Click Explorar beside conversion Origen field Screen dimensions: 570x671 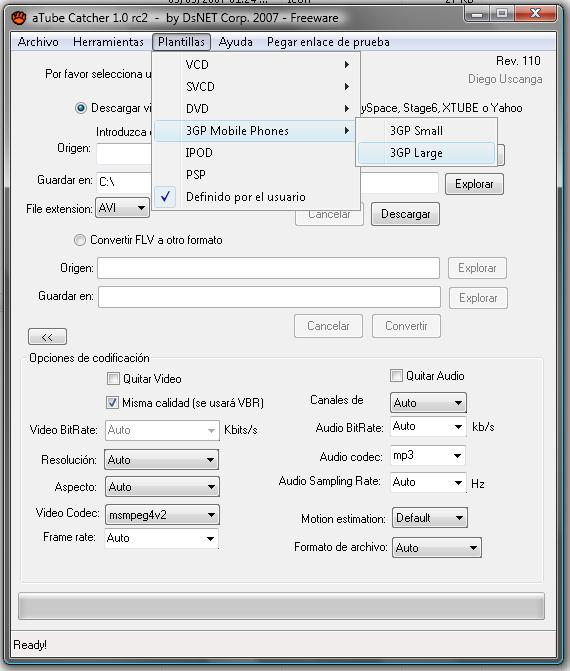[477, 268]
